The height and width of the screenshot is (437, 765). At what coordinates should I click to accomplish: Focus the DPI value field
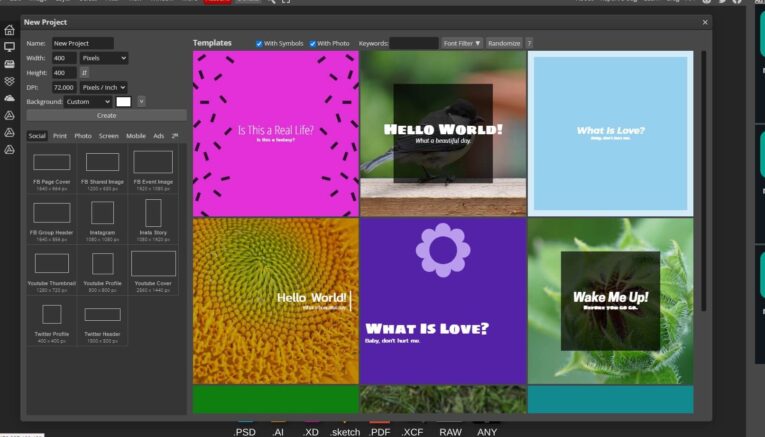(64, 87)
